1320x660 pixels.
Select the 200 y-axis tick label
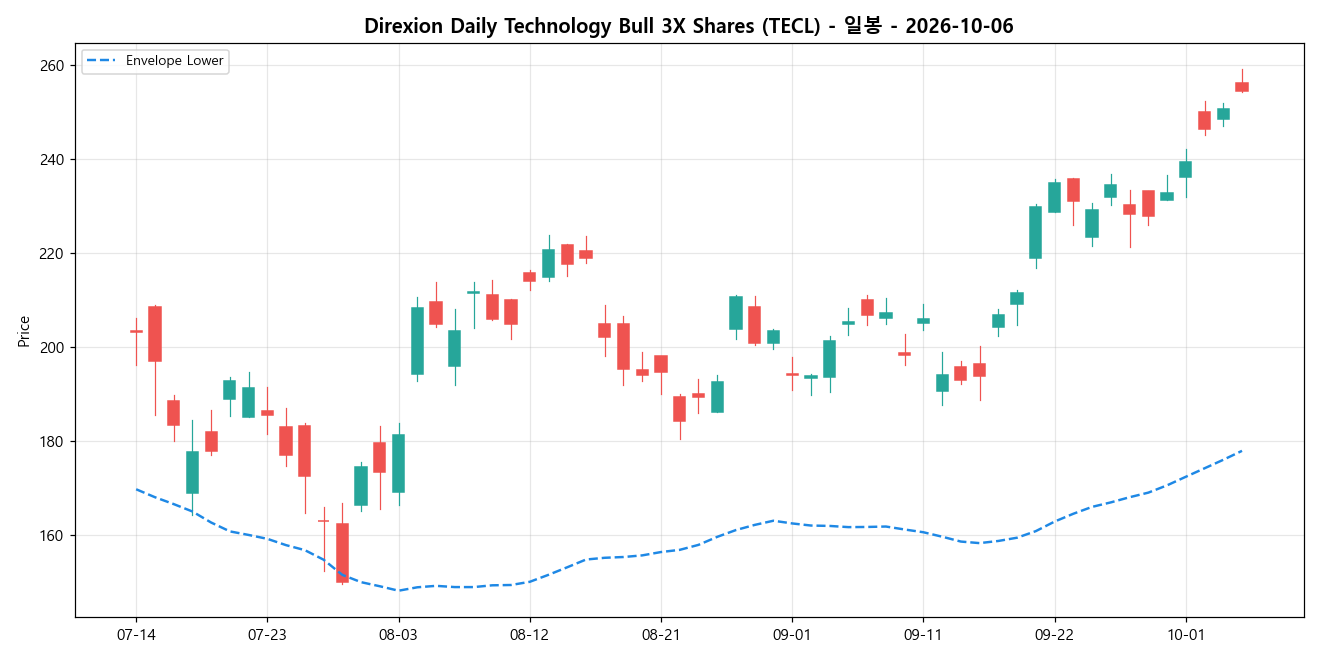pos(53,348)
